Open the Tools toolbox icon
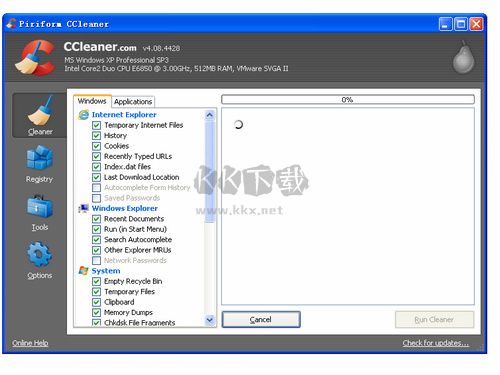Image resolution: width=500 pixels, height=375 pixels. 40,206
